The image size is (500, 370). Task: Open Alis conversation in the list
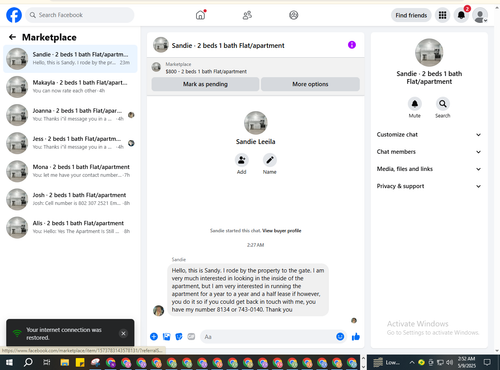point(70,227)
